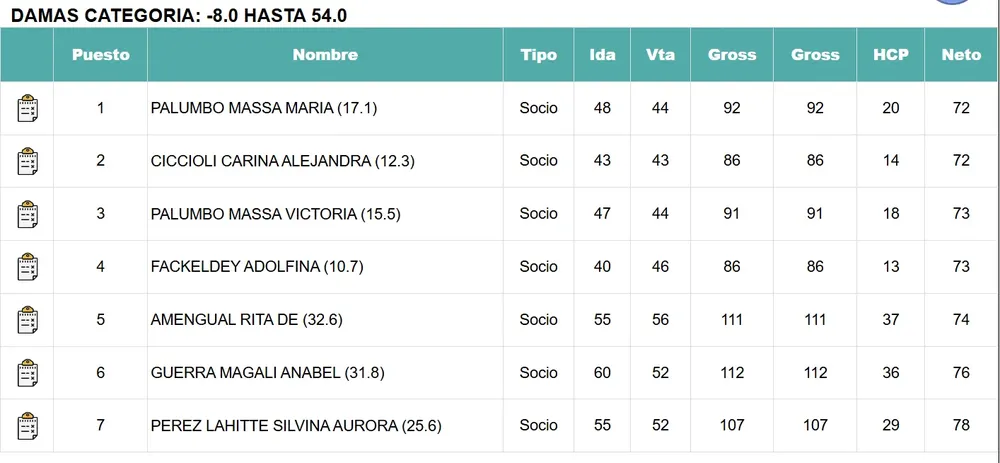Open scorecard icon for Ciccioli Carina Alejandra
The height and width of the screenshot is (463, 1000).
click(27, 161)
